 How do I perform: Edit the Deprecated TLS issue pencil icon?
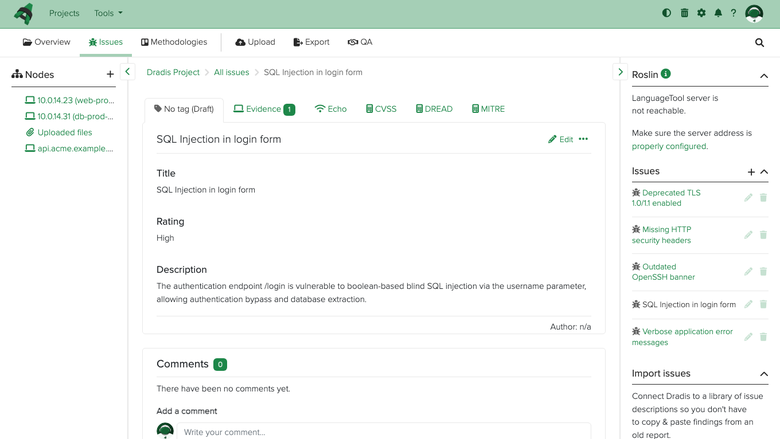748,198
